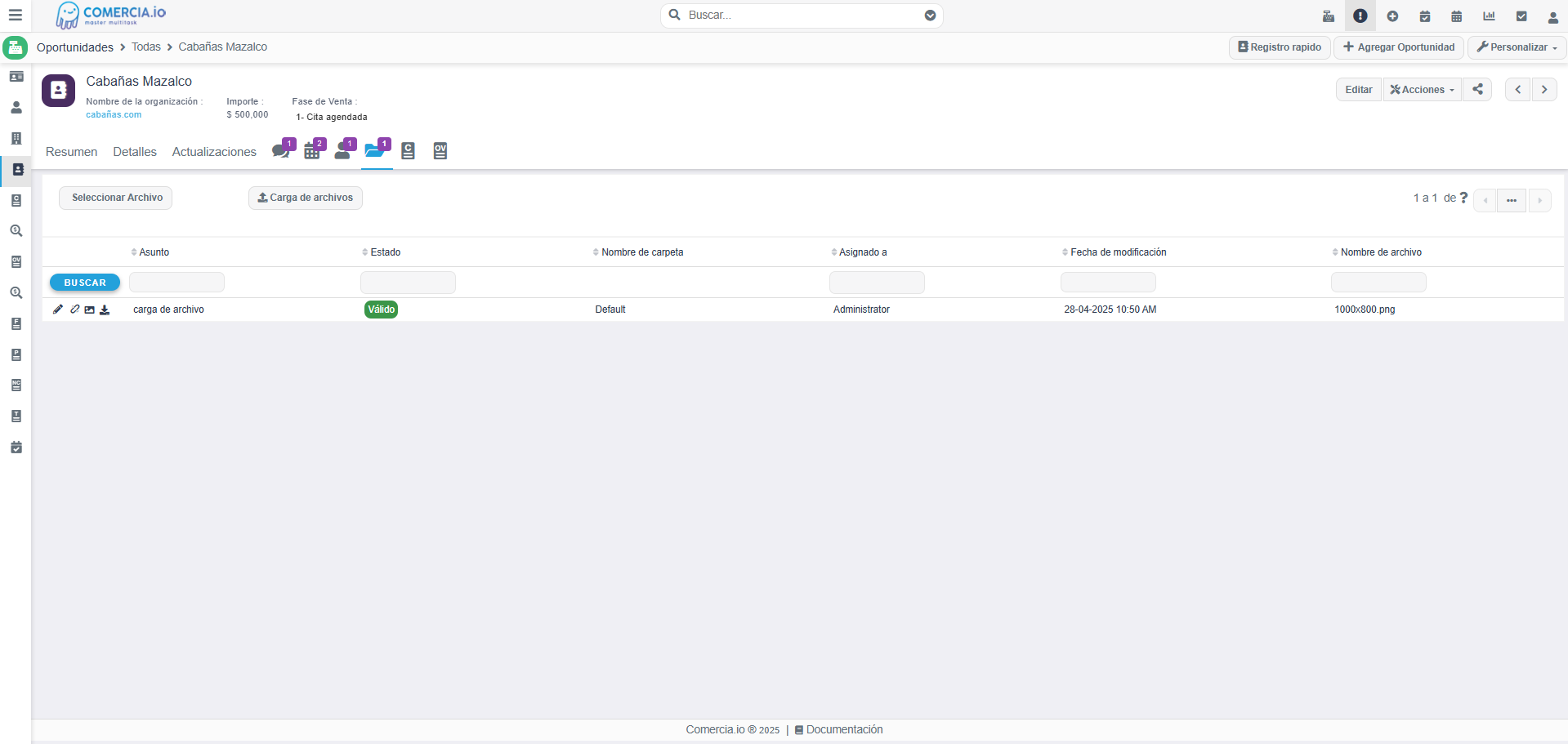The height and width of the screenshot is (744, 1568).
Task: Expand the Acciones dropdown
Action: [x=1422, y=90]
